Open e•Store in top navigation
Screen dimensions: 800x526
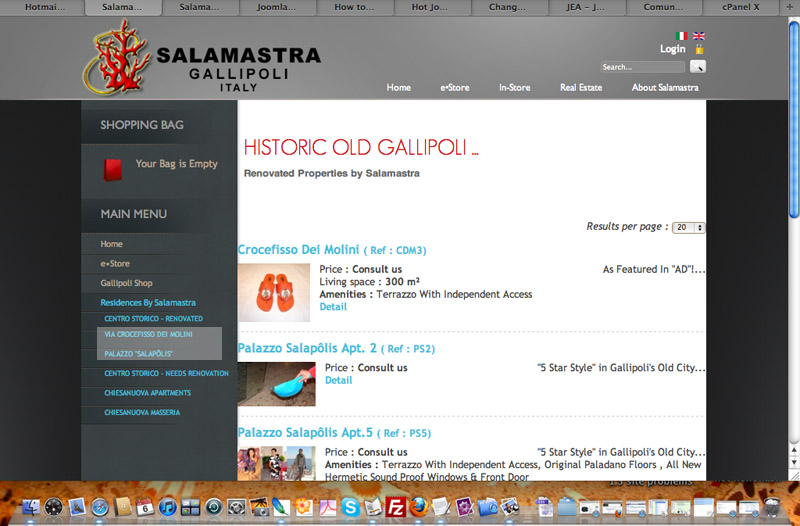[x=455, y=87]
